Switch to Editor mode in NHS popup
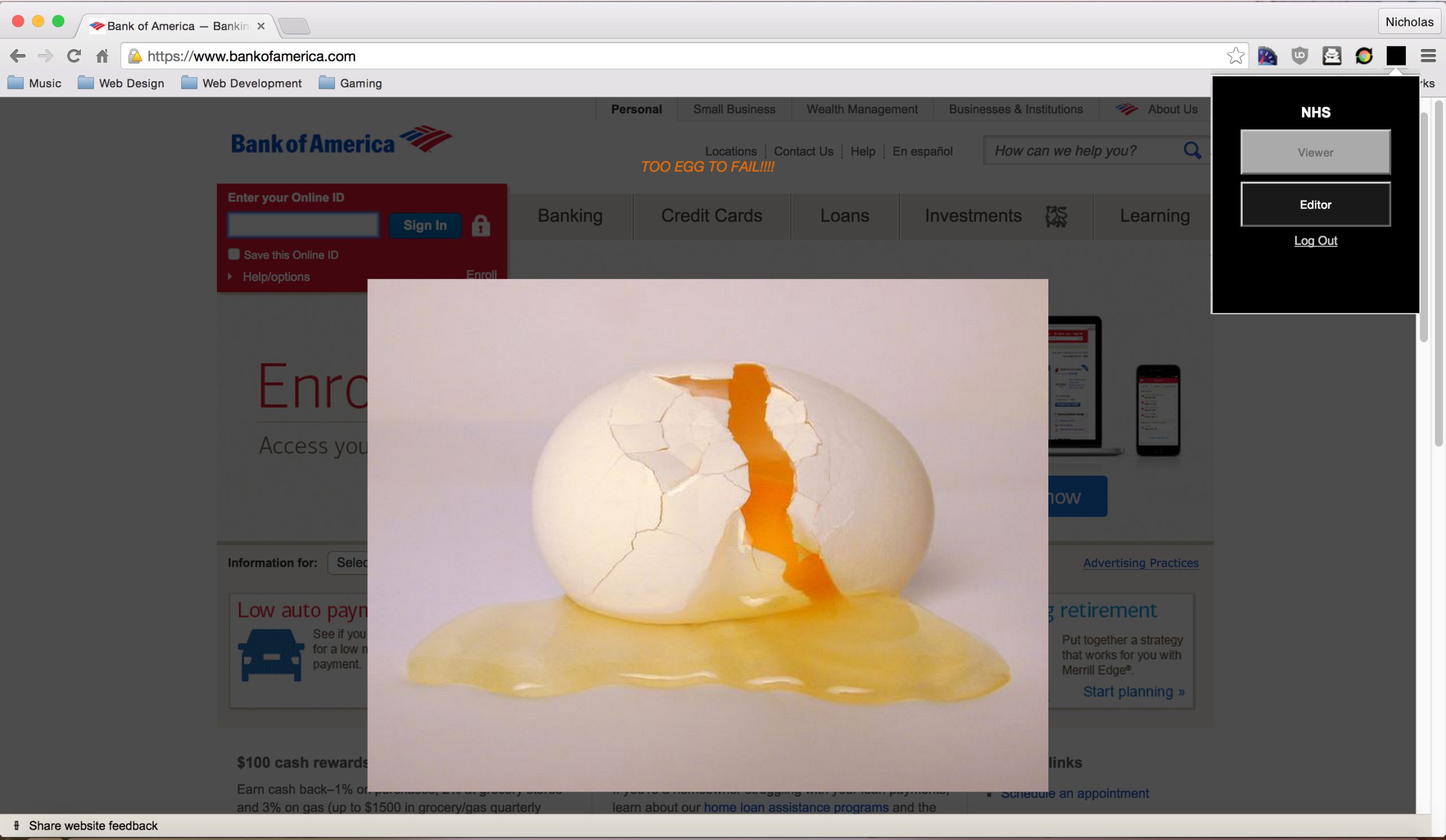1446x840 pixels. pyautogui.click(x=1315, y=205)
